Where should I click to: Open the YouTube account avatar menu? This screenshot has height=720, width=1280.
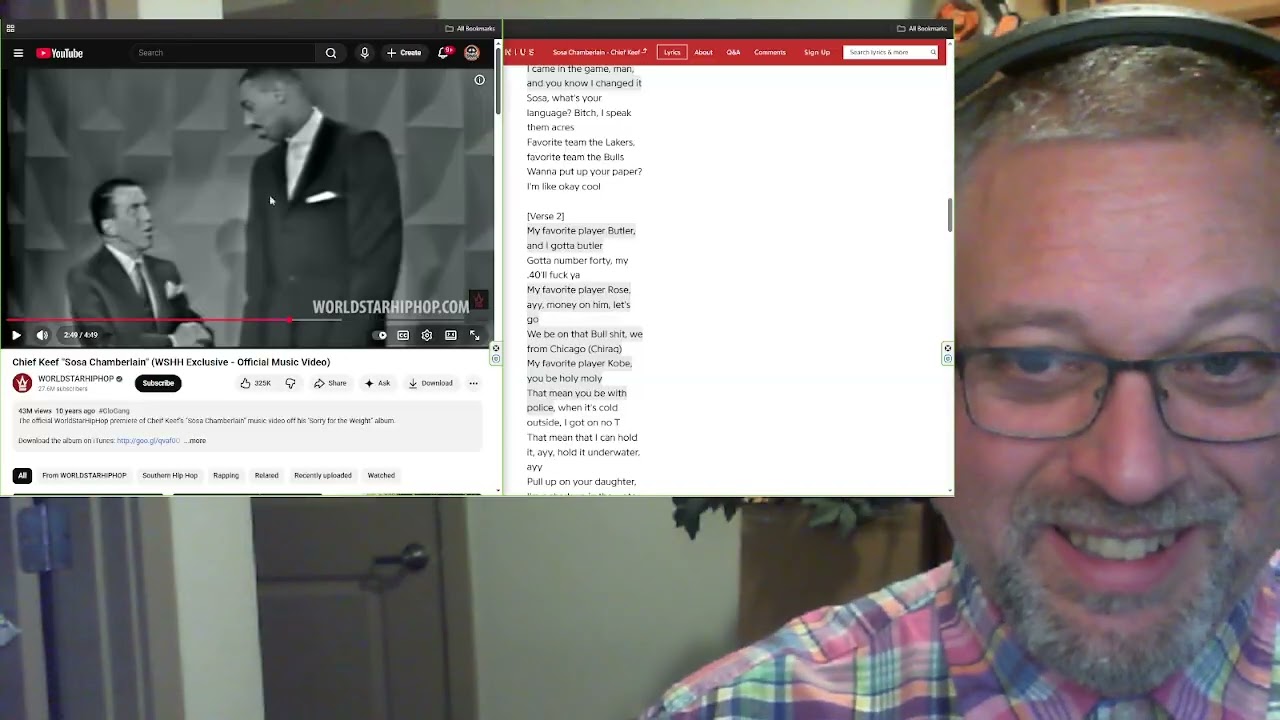click(x=472, y=53)
